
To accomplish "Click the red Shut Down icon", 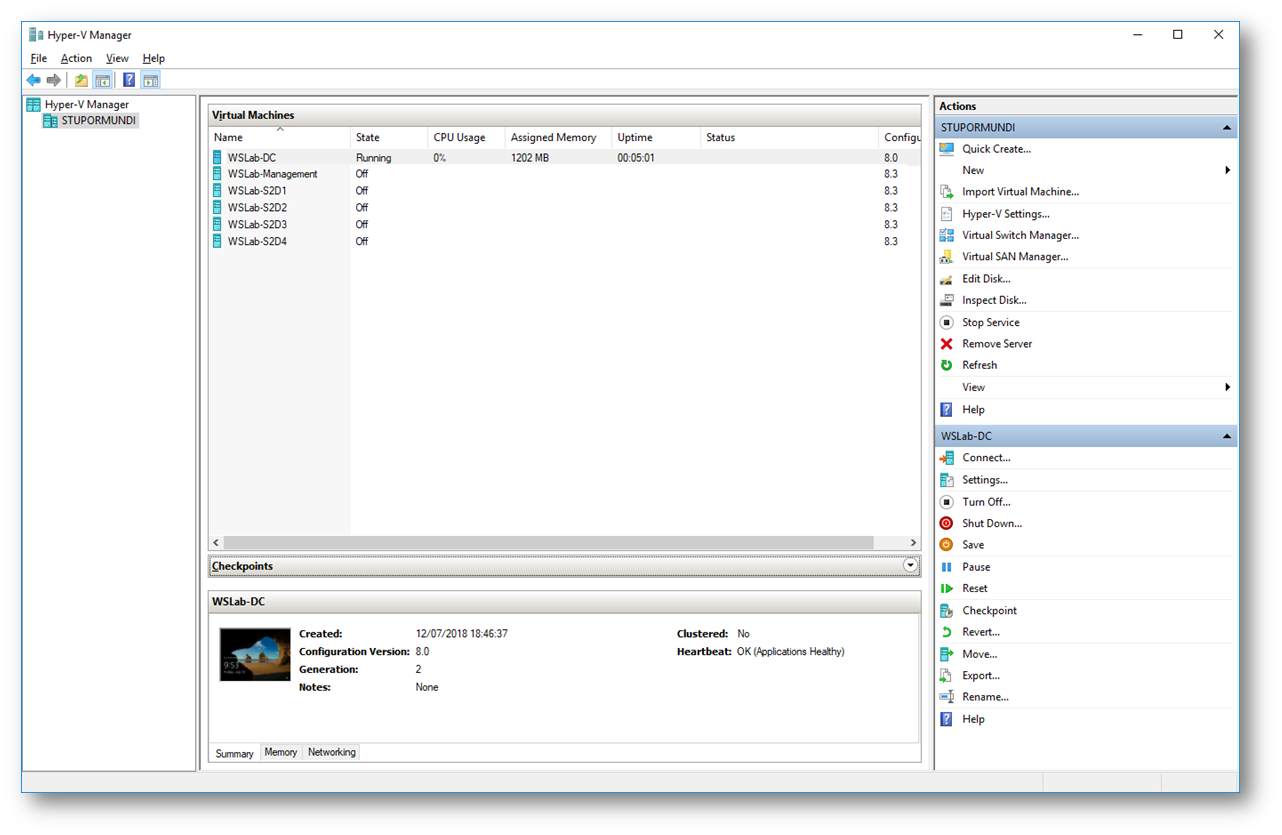I will [947, 523].
